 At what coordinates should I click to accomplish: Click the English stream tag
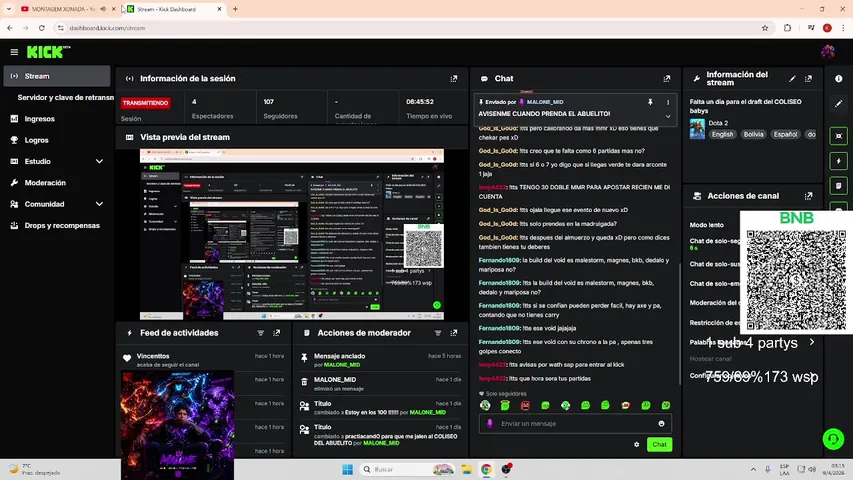pyautogui.click(x=722, y=134)
